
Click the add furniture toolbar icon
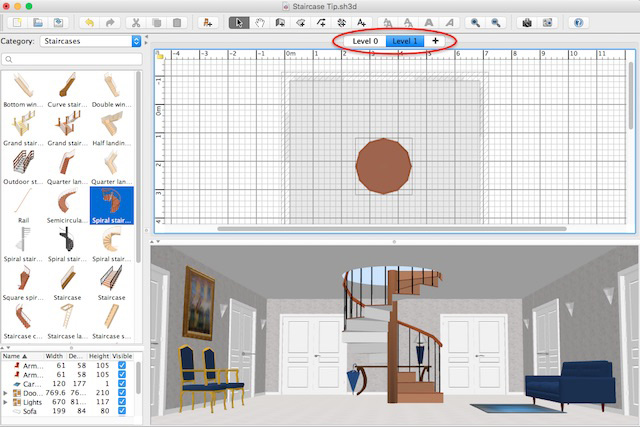click(x=206, y=22)
